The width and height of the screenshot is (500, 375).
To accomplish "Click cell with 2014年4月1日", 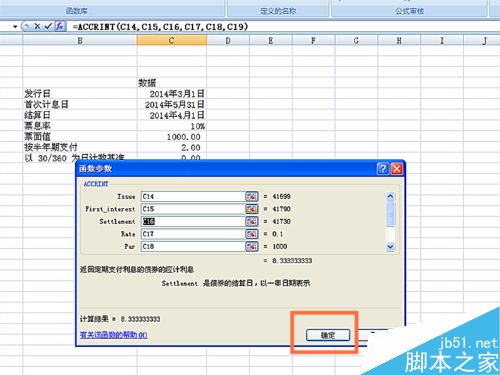I will click(x=172, y=115).
